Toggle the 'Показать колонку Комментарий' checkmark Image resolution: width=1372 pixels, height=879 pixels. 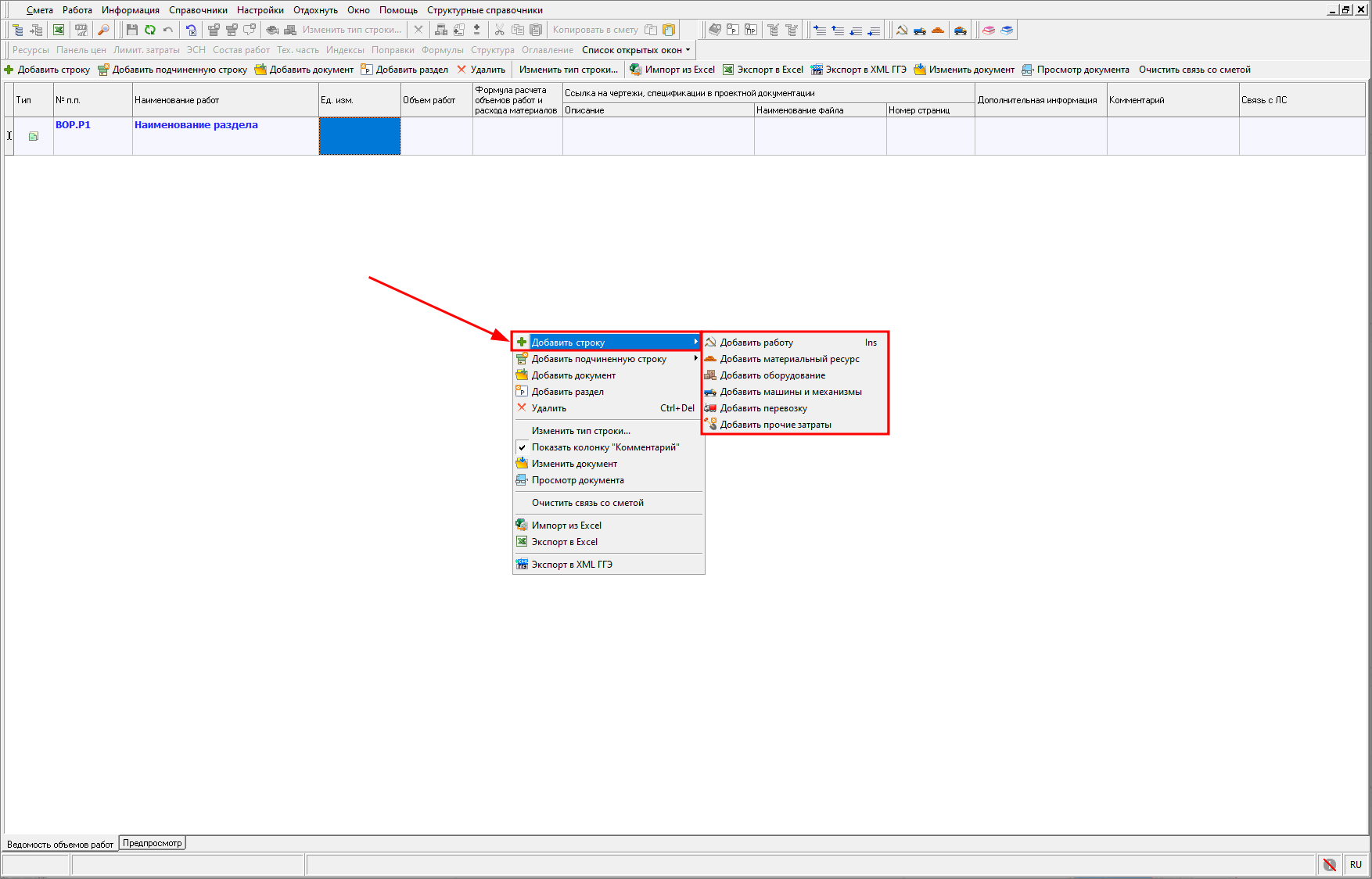(x=522, y=447)
